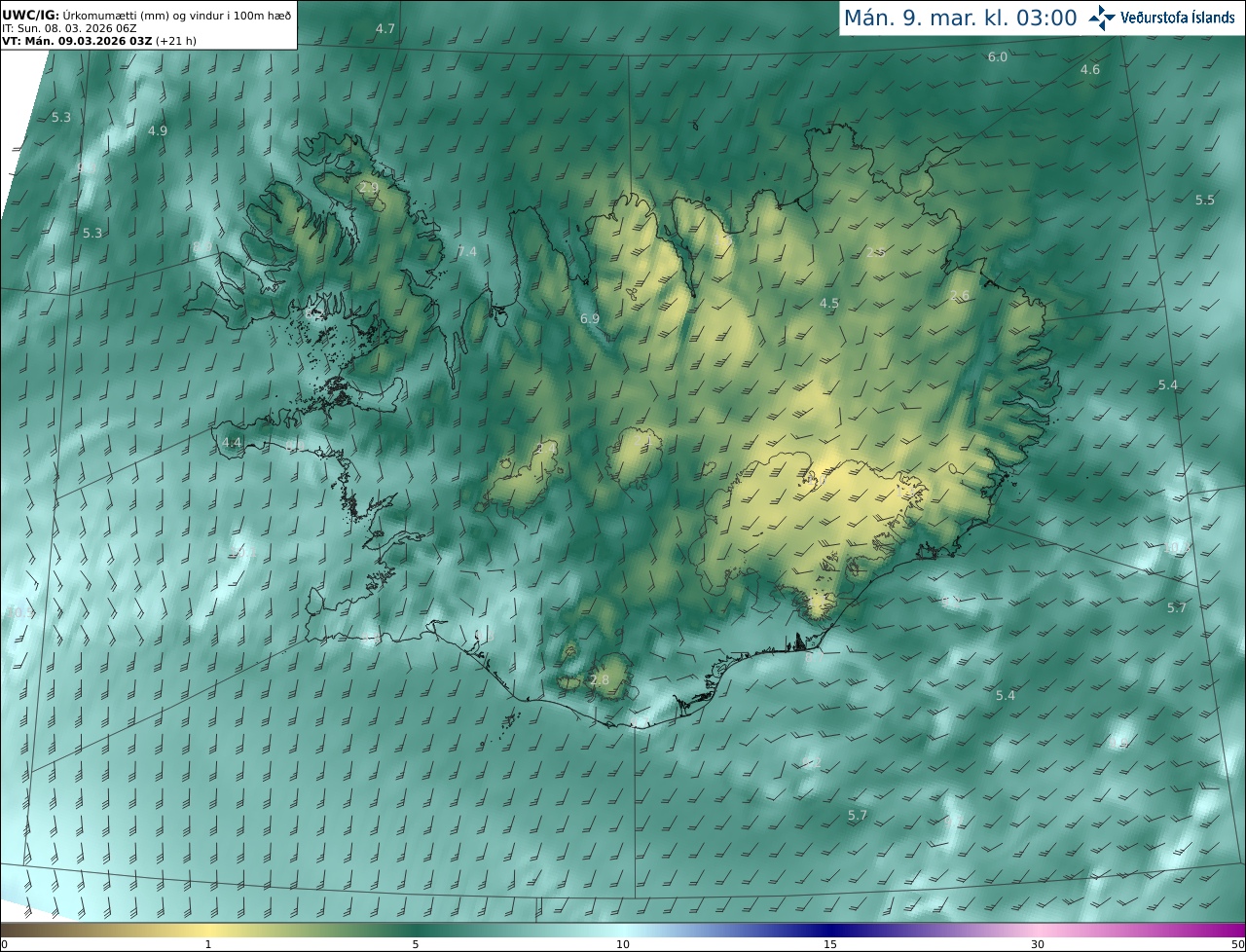This screenshot has width=1246, height=952.
Task: Click the UWC/IG title line in legend box
Action: pyautogui.click(x=147, y=17)
